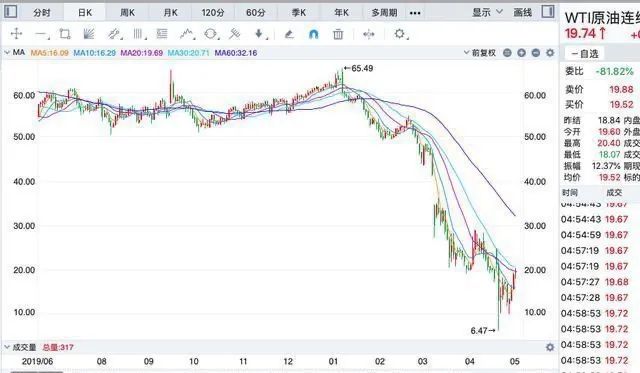This screenshot has height=373, width=640.
Task: Switch to the 60分 chart tab
Action: tap(256, 13)
